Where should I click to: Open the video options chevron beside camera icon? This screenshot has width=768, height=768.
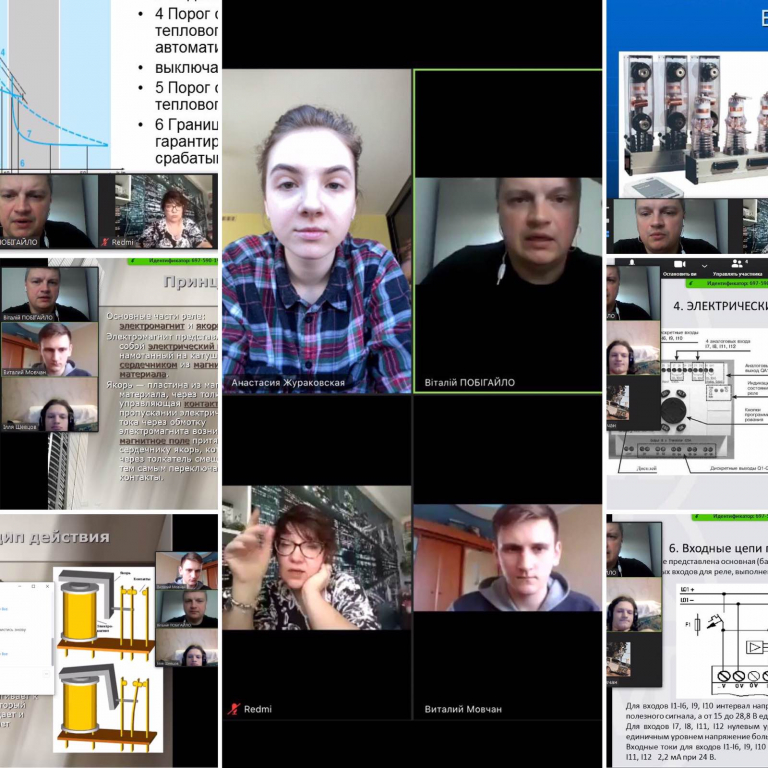coord(704,265)
